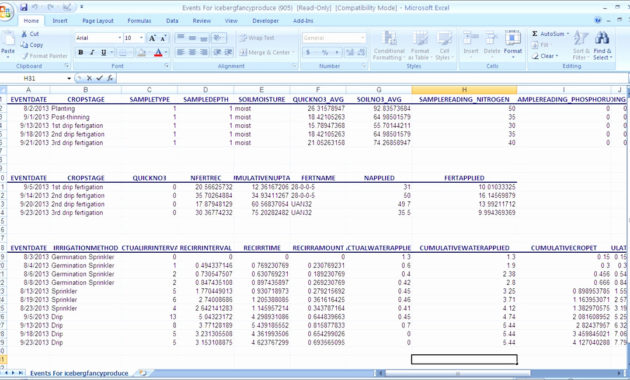Decrease decimal places
630x380 pixels.
(361, 52)
